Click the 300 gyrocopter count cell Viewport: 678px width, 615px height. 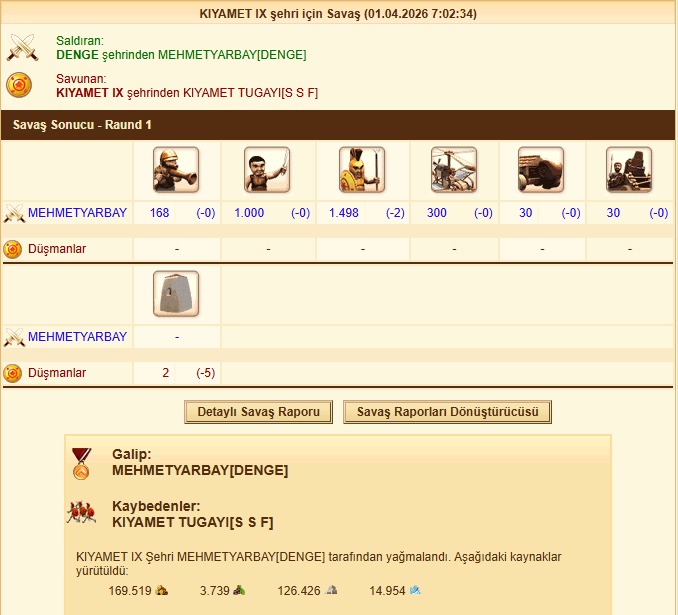[x=437, y=213]
